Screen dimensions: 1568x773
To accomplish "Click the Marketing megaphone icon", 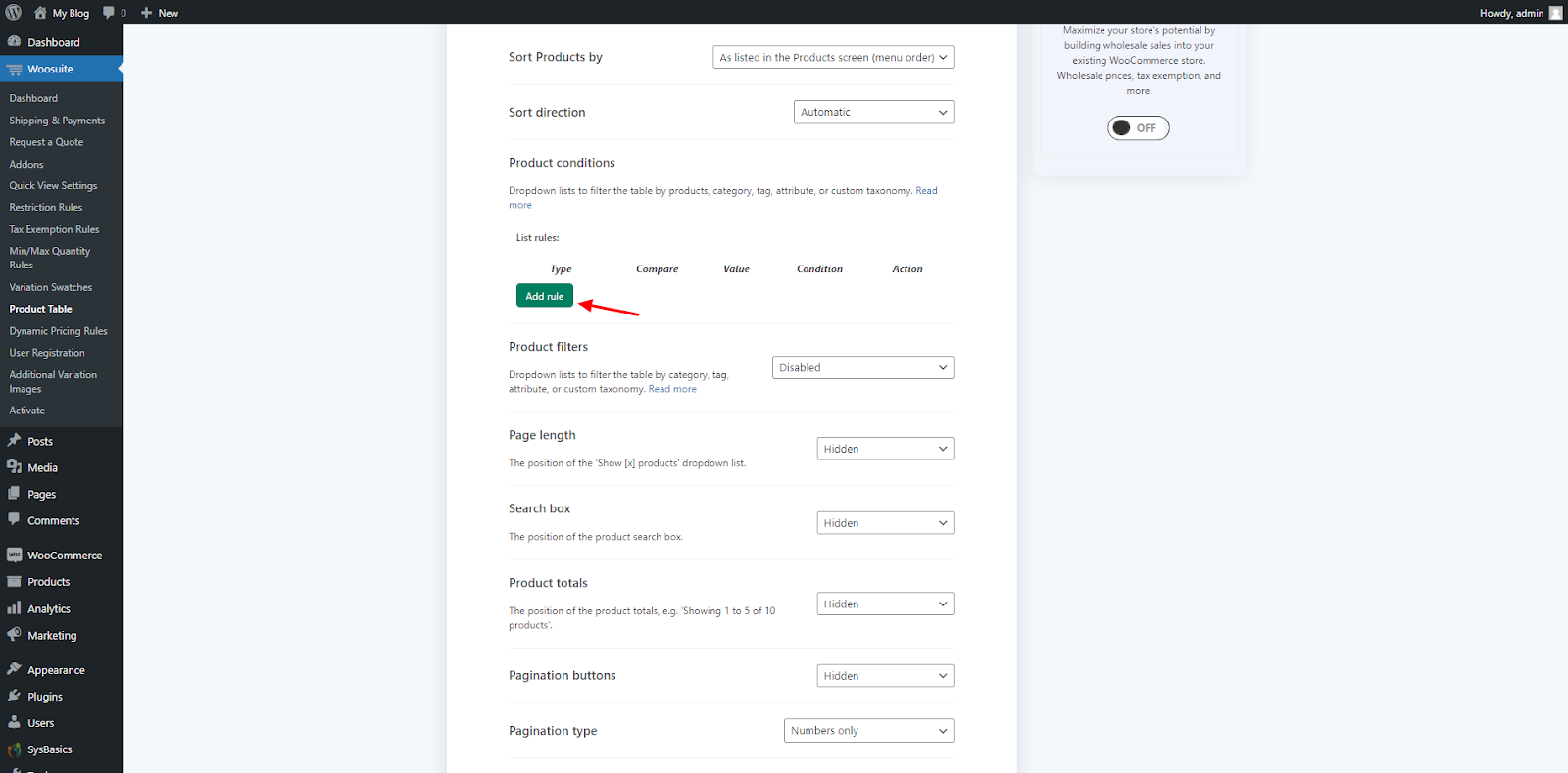I will tap(14, 635).
